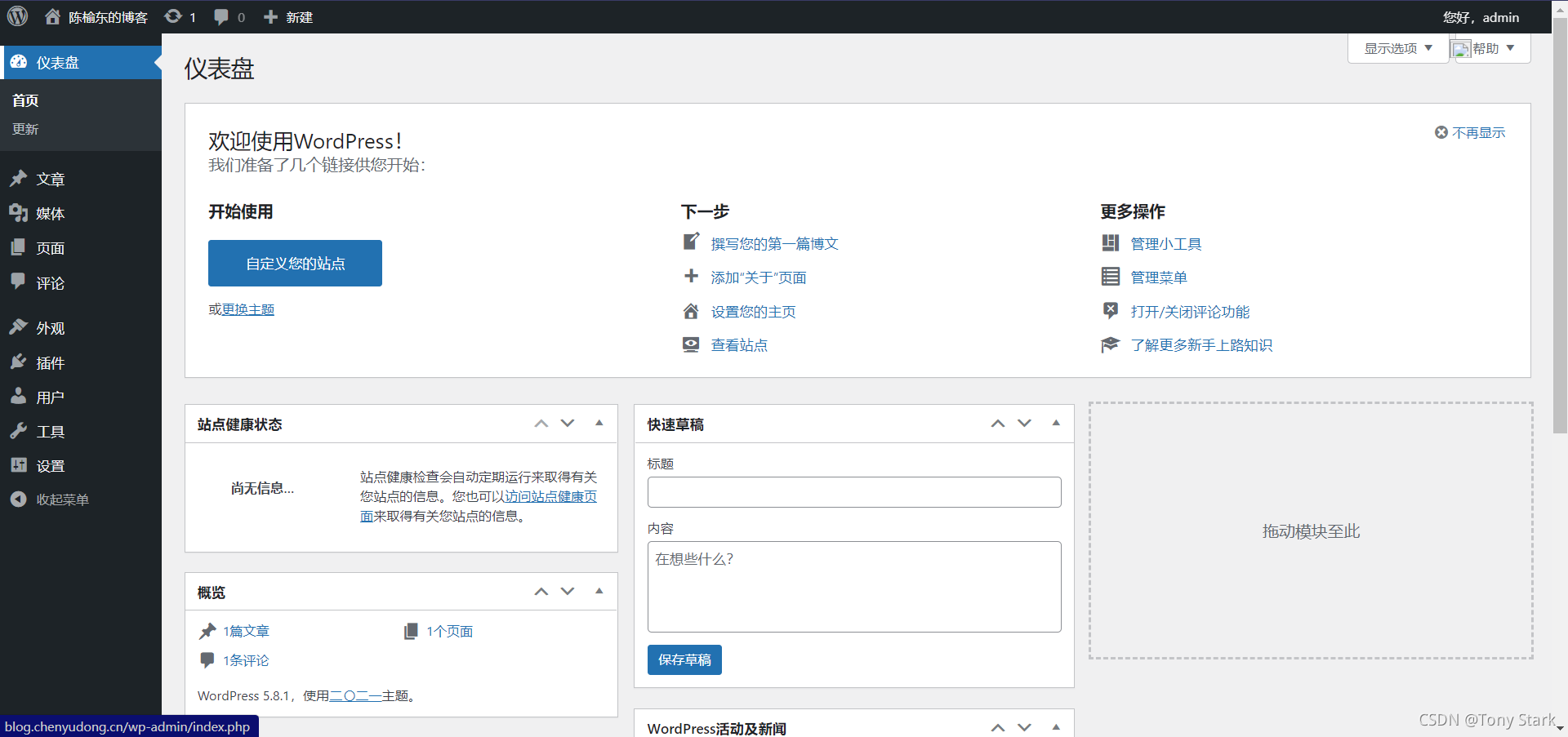1568x737 pixels.
Task: Click the screen icon beside 查看站点
Action: coord(691,344)
